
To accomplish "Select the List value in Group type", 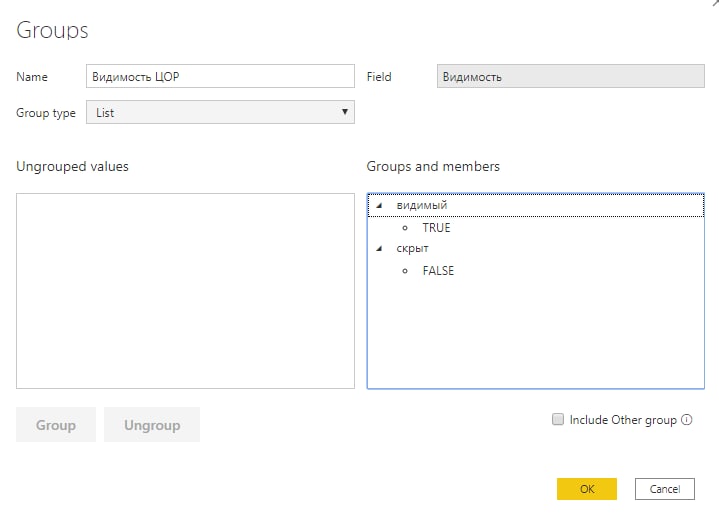I will click(x=105, y=112).
